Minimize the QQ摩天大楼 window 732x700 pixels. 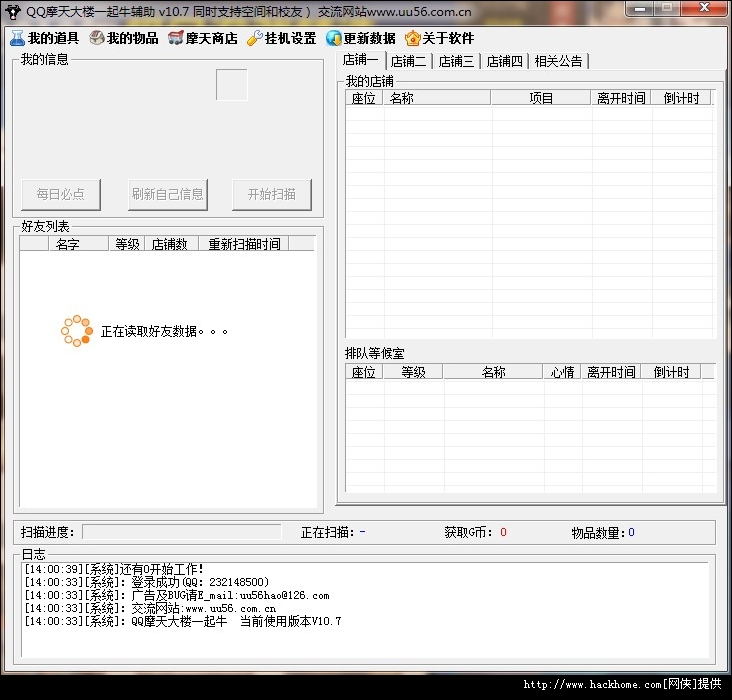tap(640, 8)
